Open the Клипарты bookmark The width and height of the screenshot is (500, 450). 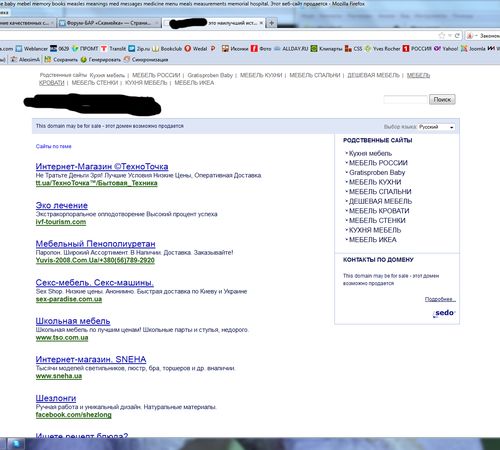(326, 49)
